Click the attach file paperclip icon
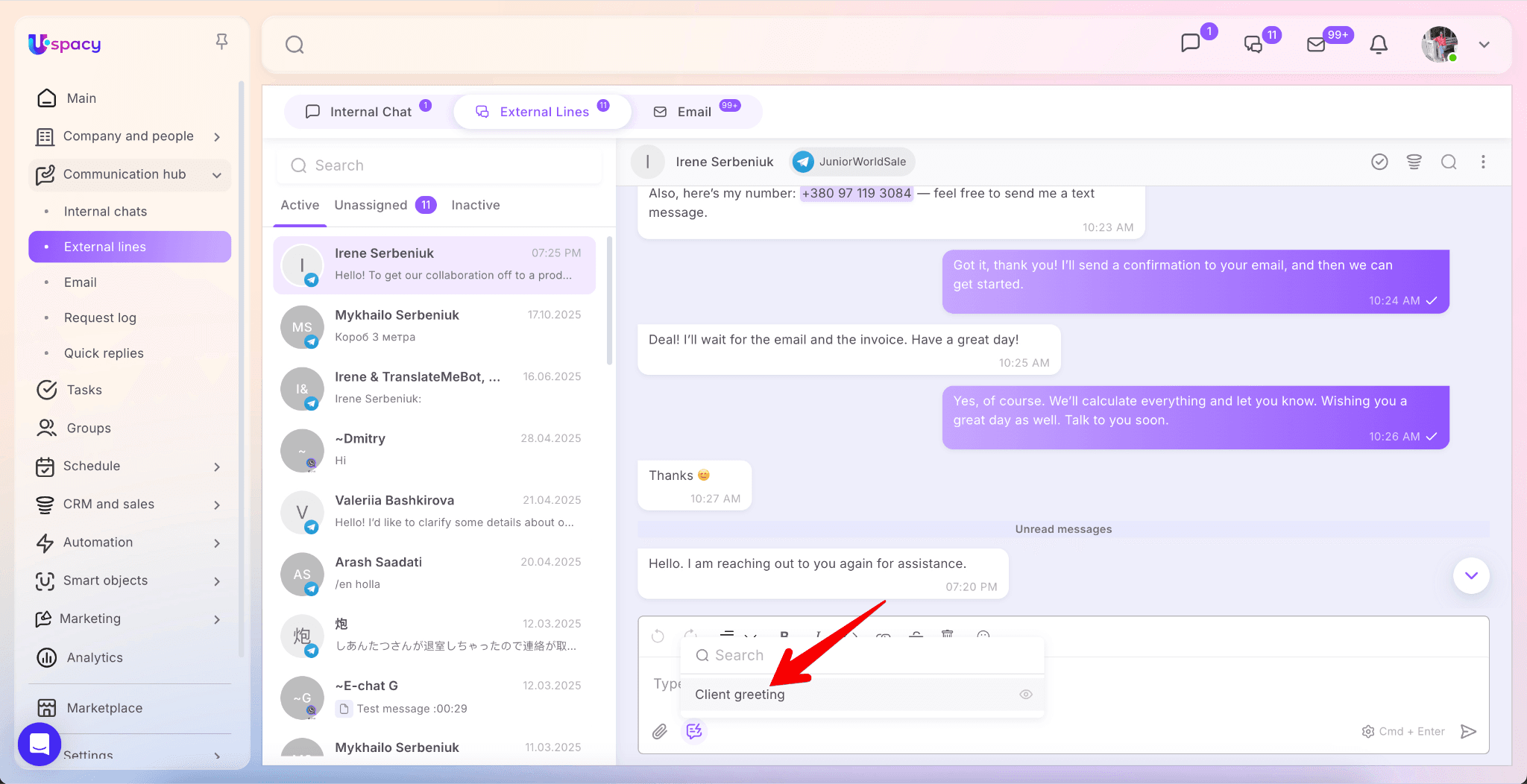 coord(659,731)
